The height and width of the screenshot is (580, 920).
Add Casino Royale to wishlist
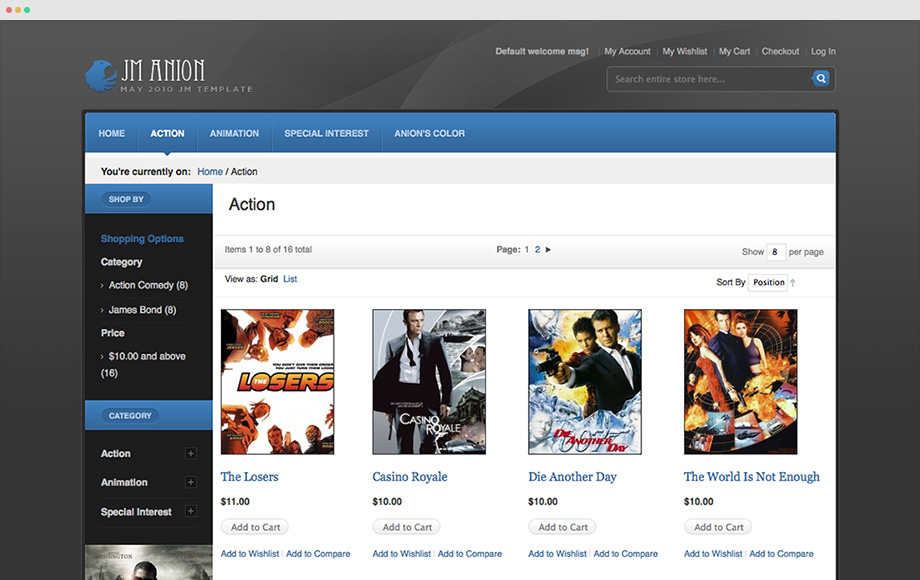[401, 554]
